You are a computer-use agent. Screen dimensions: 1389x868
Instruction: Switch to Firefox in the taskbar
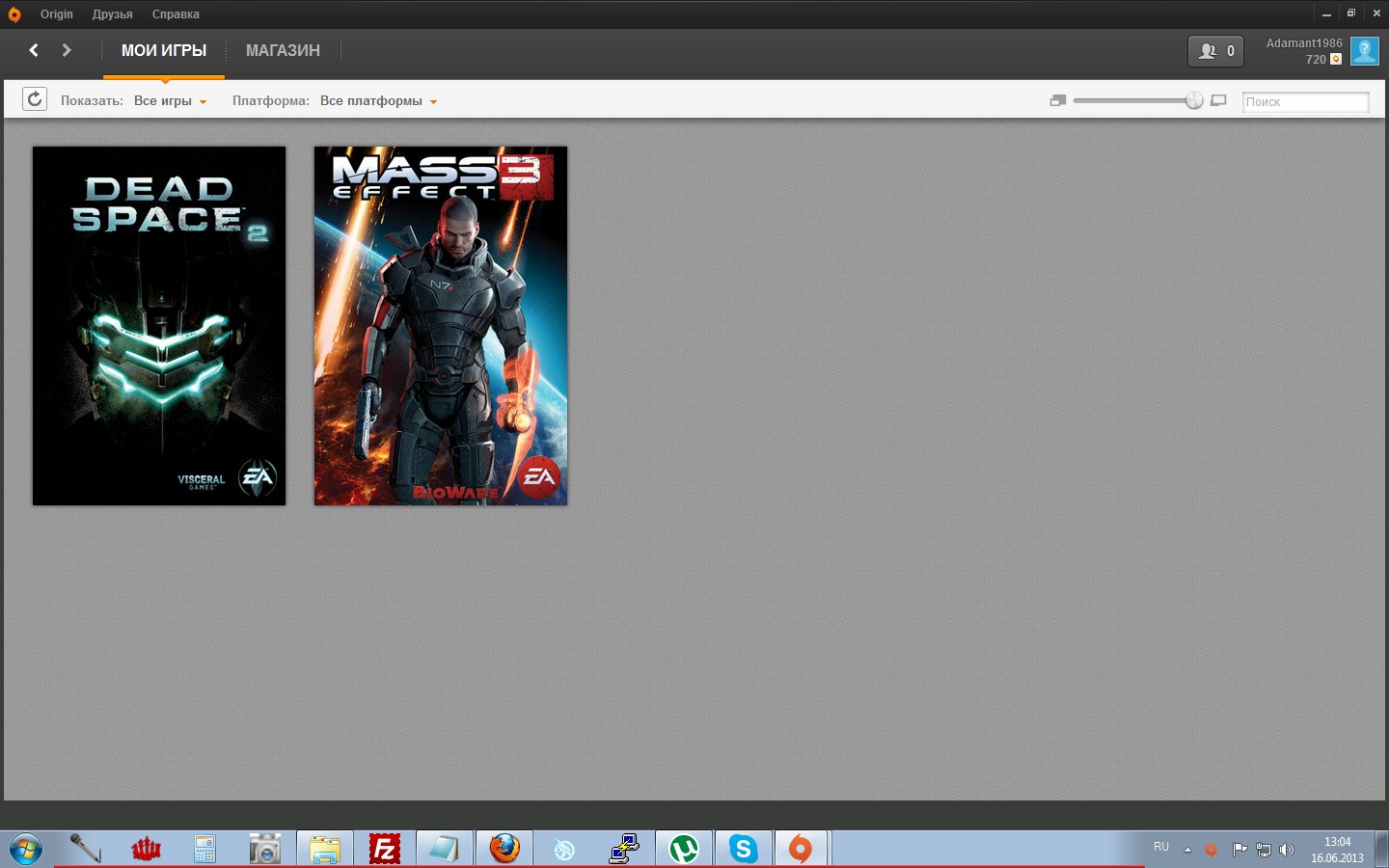[504, 849]
